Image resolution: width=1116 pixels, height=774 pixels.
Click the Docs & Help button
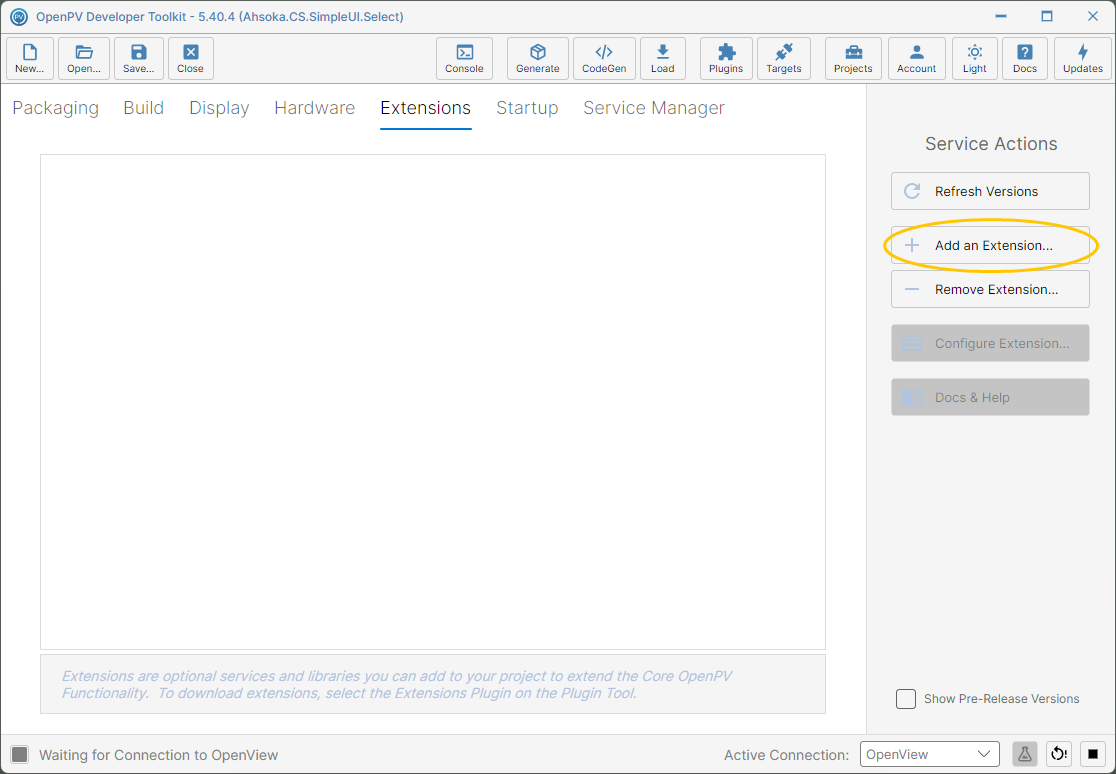(x=990, y=397)
